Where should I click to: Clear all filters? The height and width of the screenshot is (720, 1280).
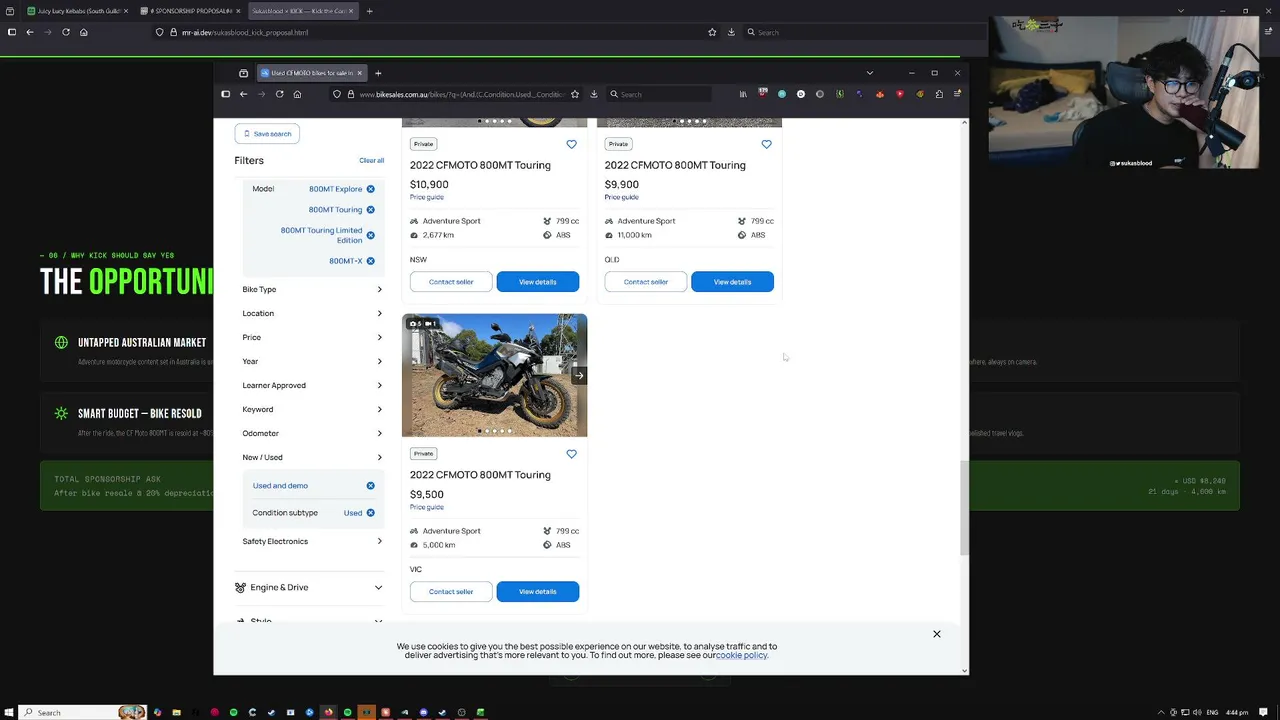pos(371,161)
